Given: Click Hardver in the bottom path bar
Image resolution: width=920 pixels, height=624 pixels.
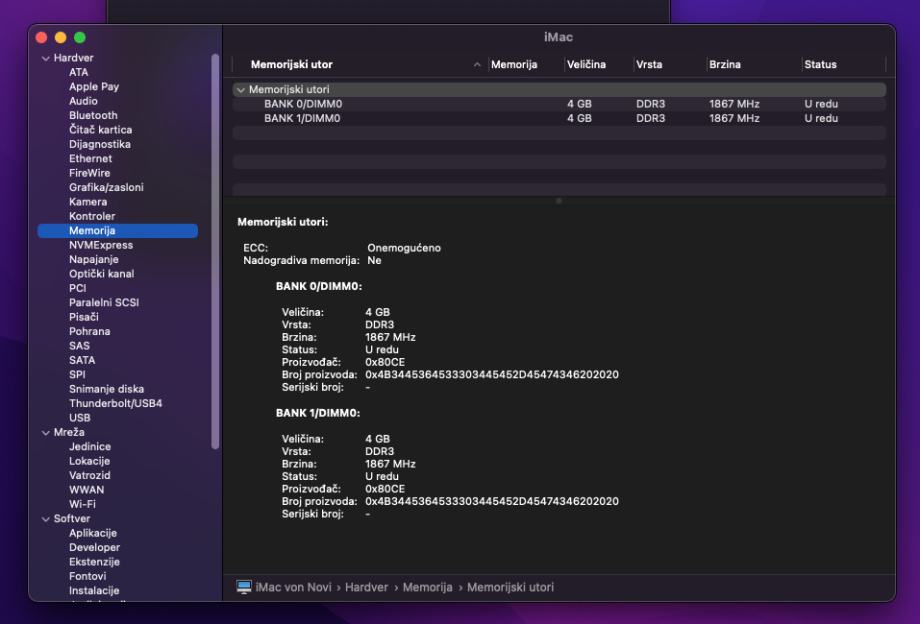Looking at the screenshot, I should 367,587.
